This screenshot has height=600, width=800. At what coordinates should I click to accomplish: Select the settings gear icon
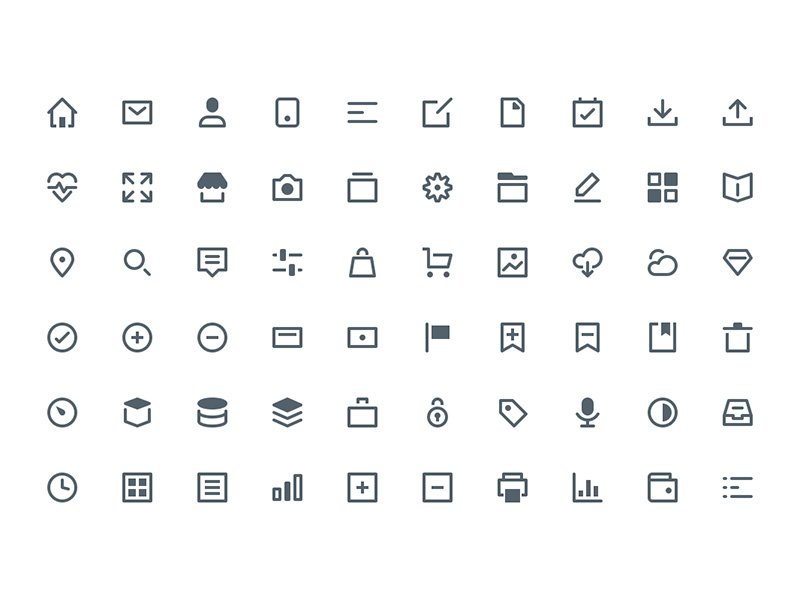click(437, 187)
